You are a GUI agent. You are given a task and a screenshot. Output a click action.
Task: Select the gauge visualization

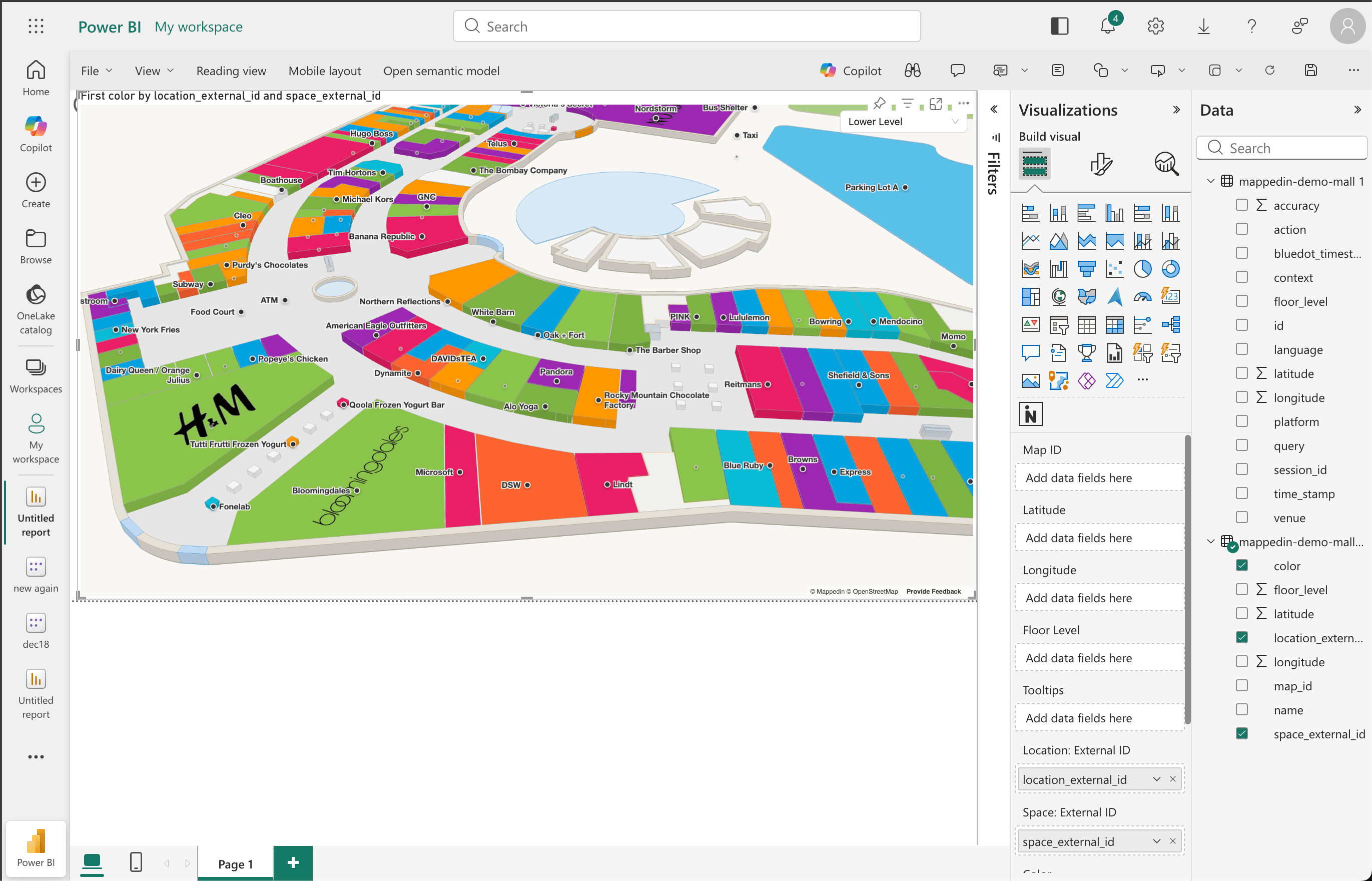1143,297
